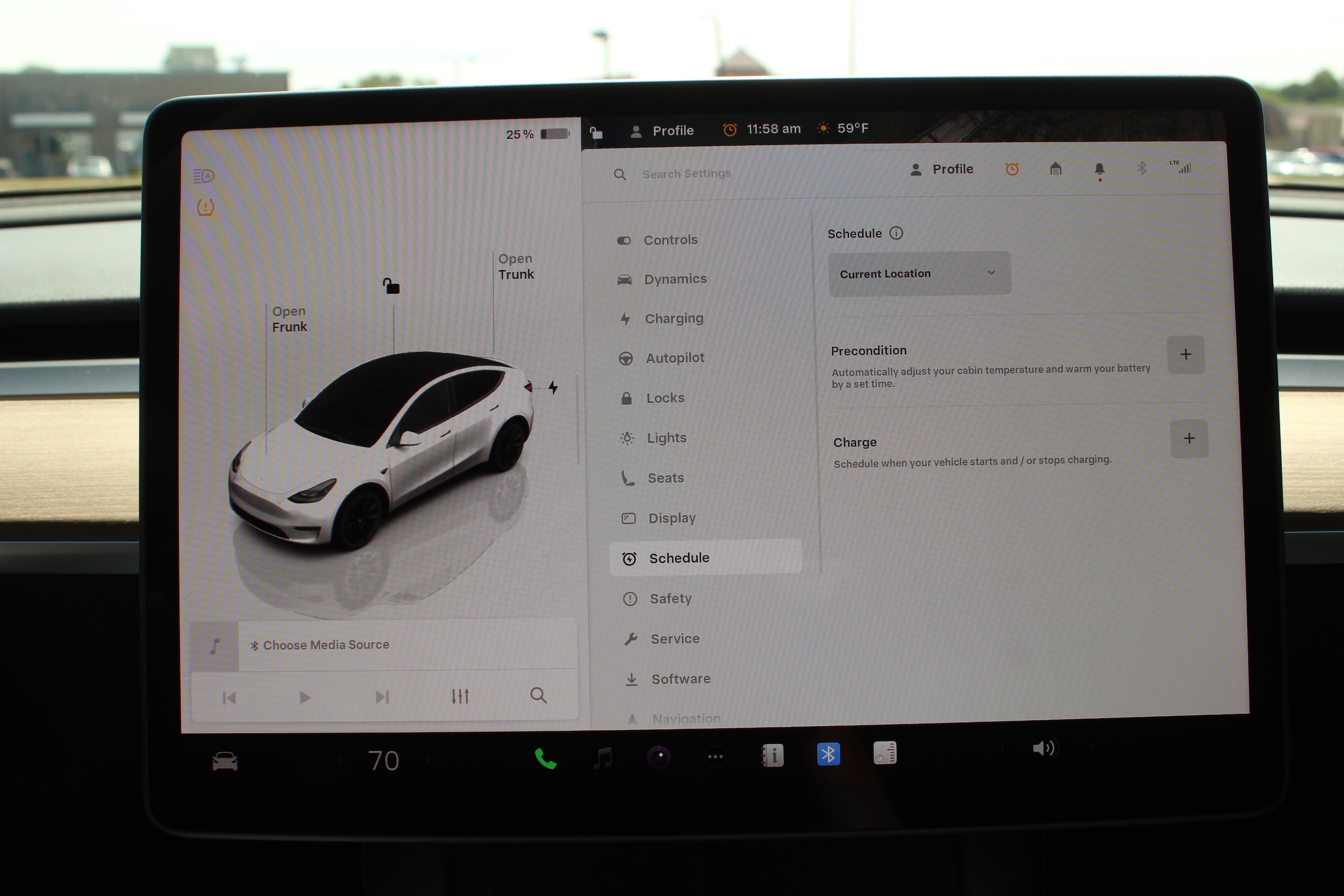Tap the car icon in bottom bar
Image resolution: width=1344 pixels, height=896 pixels.
pyautogui.click(x=225, y=761)
